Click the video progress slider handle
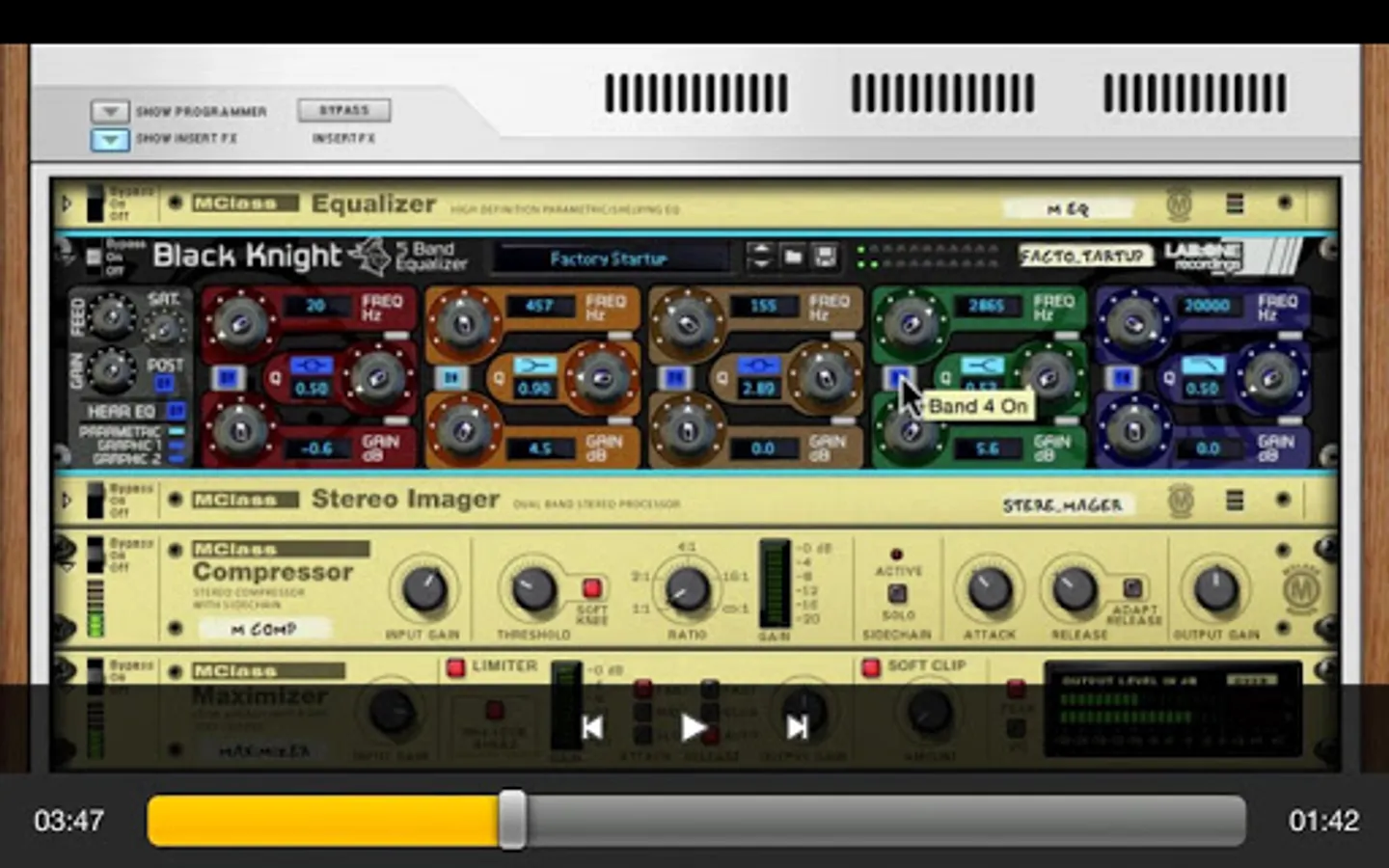Screen dimensions: 1389x868 click(512, 820)
